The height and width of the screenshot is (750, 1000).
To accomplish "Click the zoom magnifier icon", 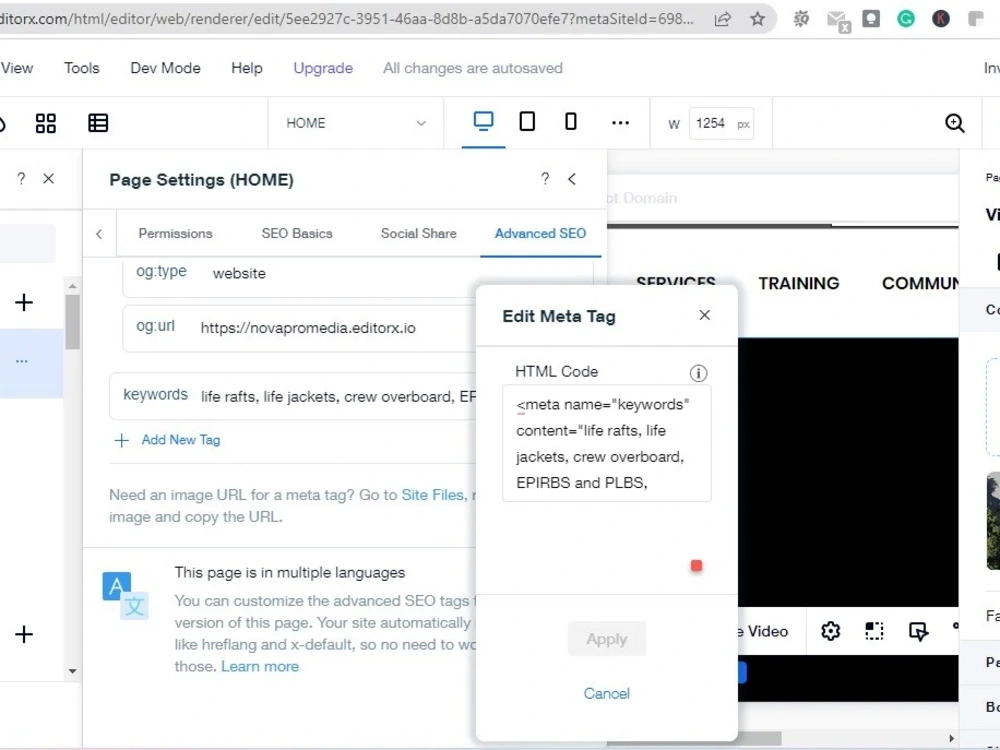I will (x=954, y=123).
